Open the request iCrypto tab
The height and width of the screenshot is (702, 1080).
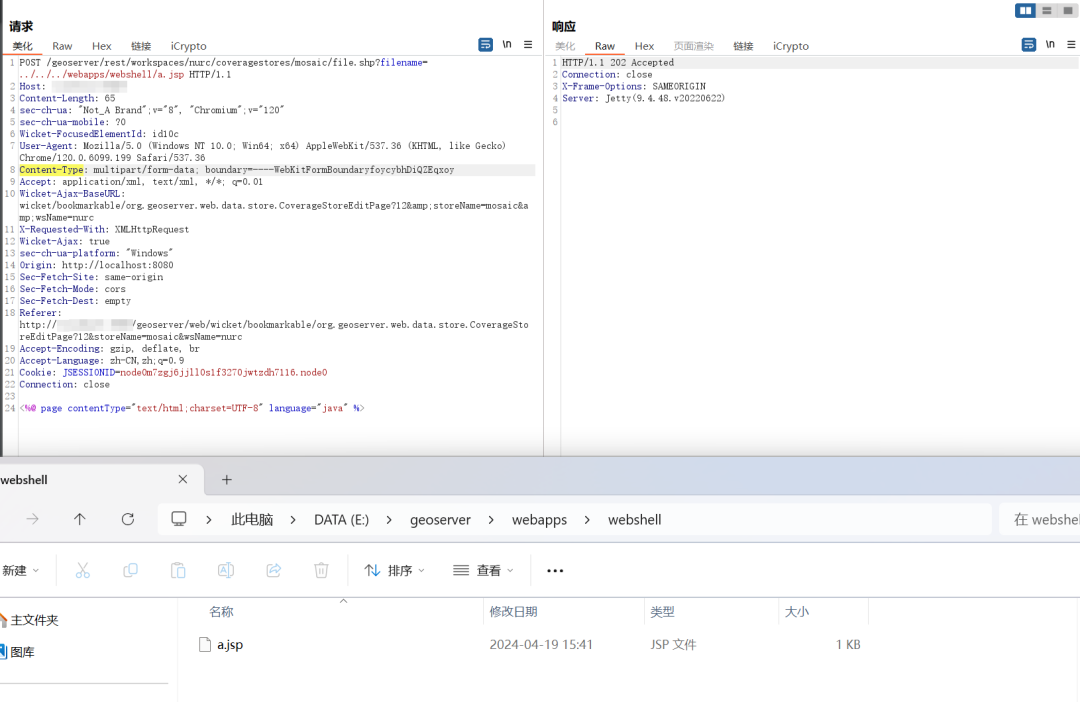pyautogui.click(x=189, y=46)
